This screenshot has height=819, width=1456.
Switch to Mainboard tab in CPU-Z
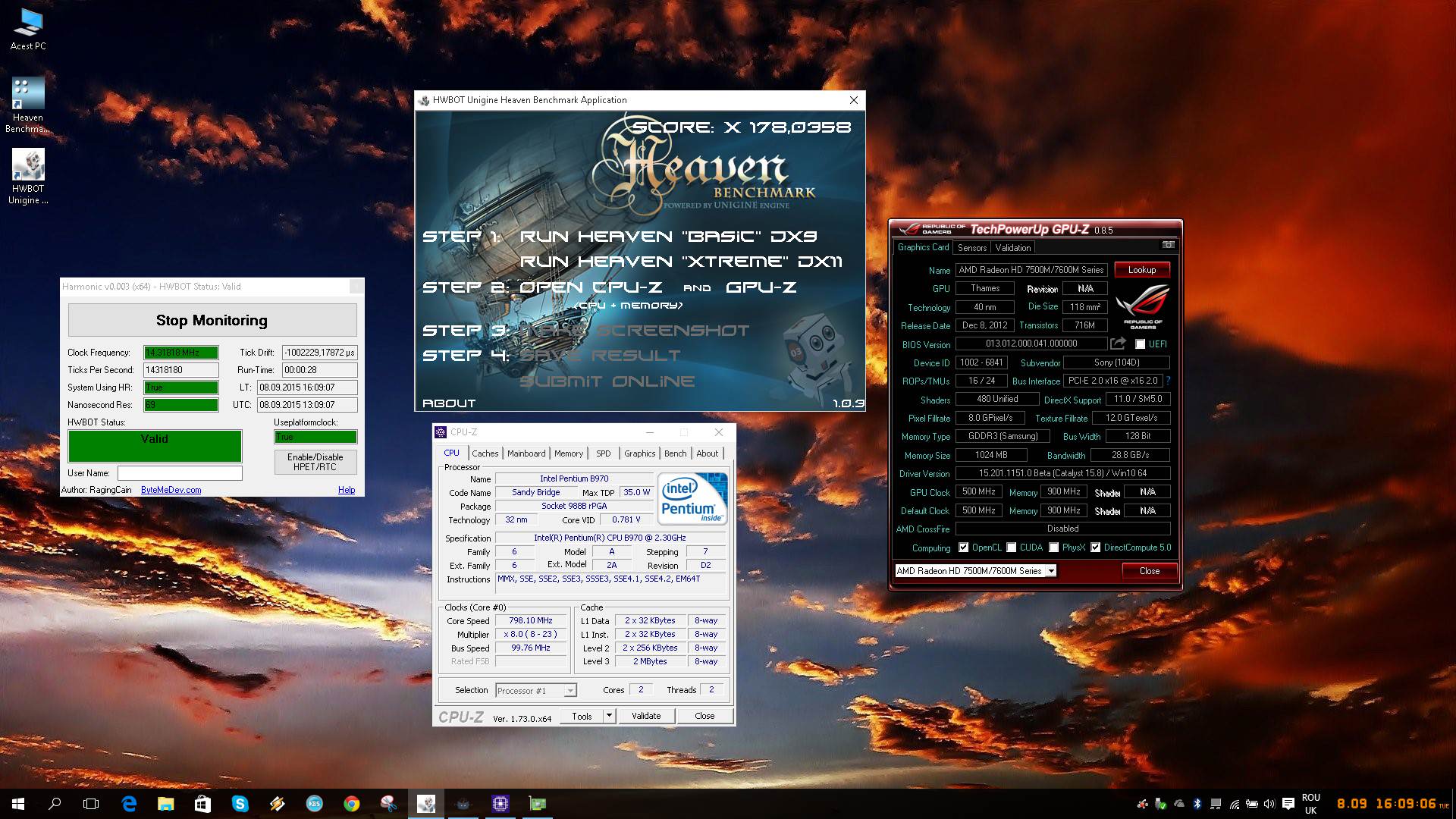[x=526, y=453]
